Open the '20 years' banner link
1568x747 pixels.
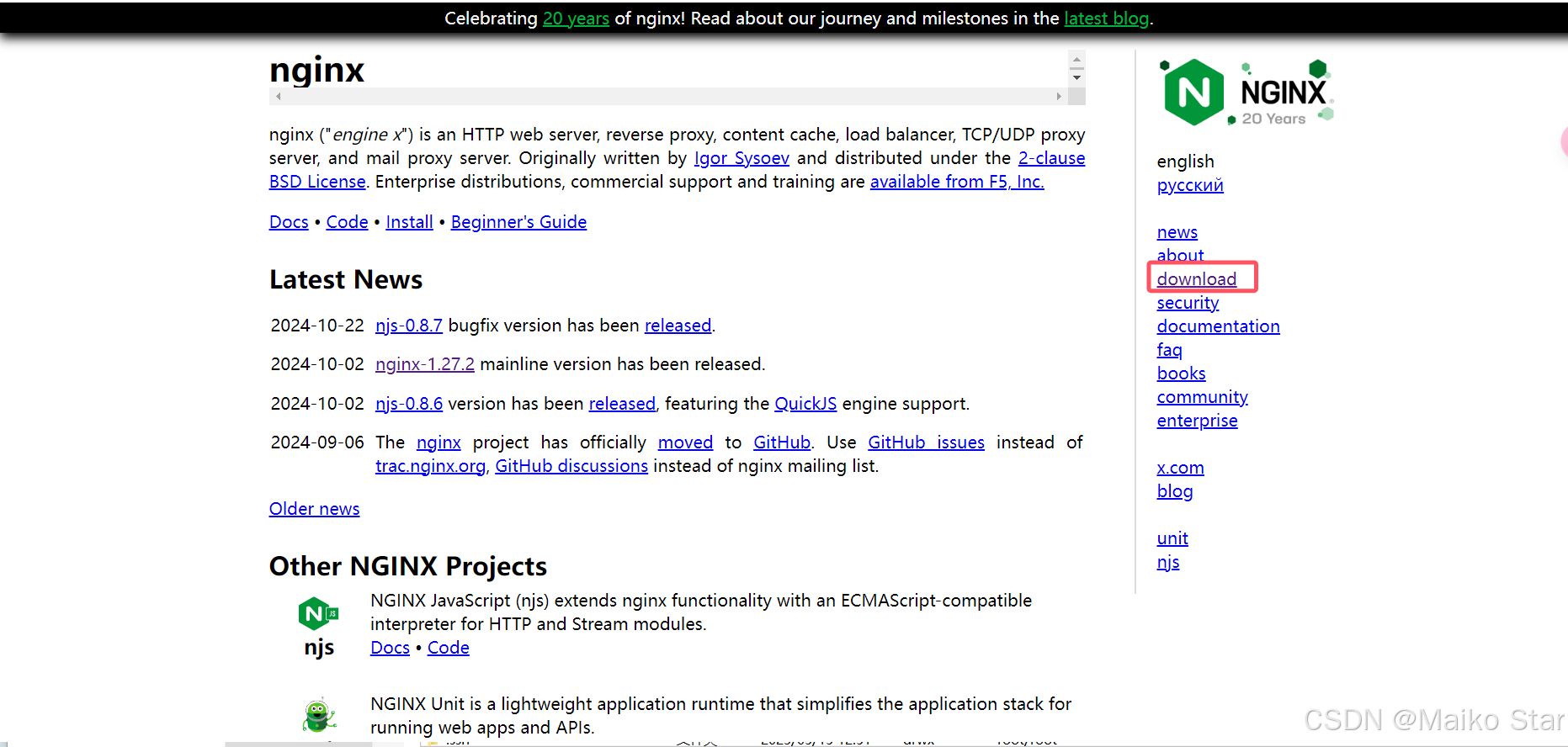coord(576,19)
